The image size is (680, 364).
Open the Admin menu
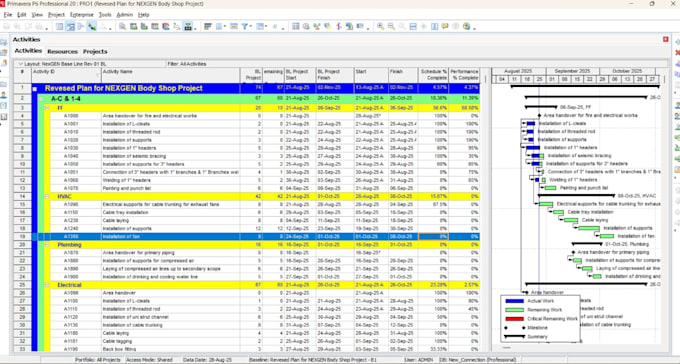click(x=124, y=15)
